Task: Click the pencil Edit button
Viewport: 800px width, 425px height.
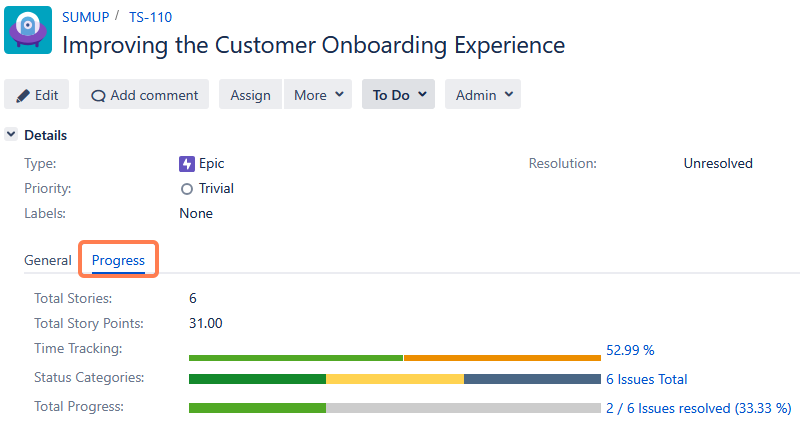Action: coord(37,95)
